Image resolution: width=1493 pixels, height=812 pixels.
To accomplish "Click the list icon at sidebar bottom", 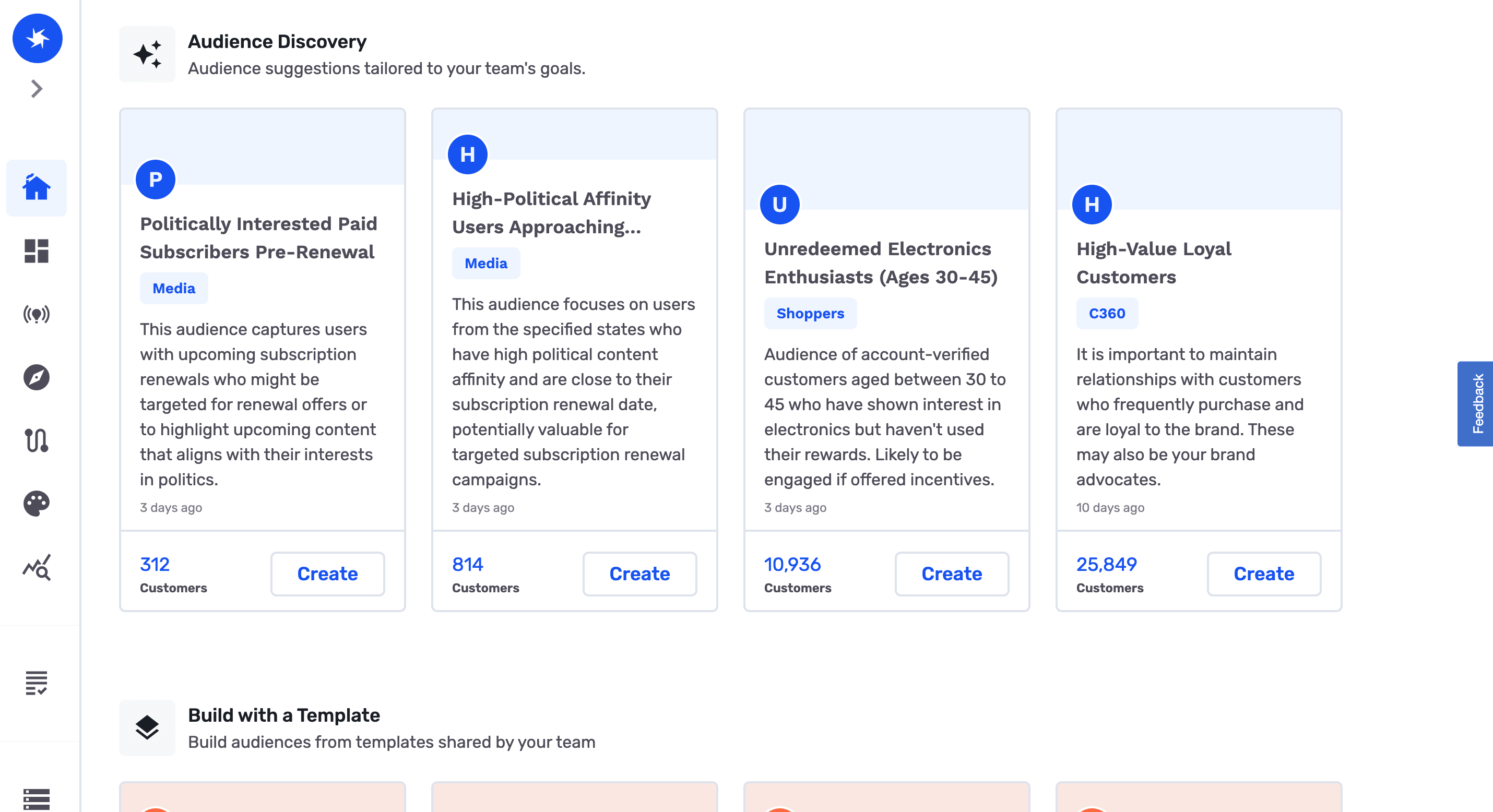I will (37, 799).
